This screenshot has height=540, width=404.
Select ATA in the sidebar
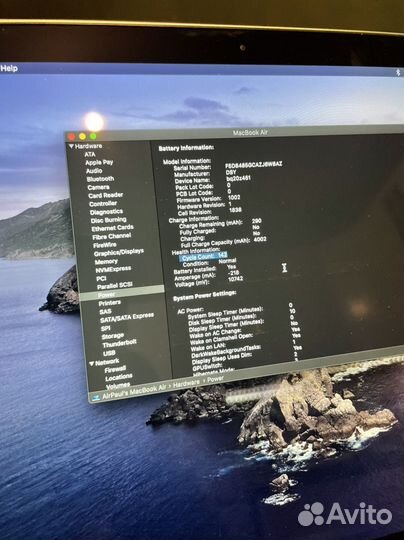[x=90, y=154]
